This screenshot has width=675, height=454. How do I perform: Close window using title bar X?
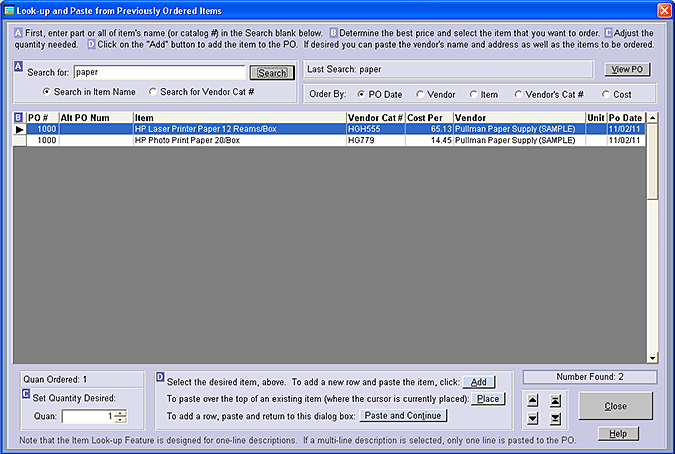(665, 10)
